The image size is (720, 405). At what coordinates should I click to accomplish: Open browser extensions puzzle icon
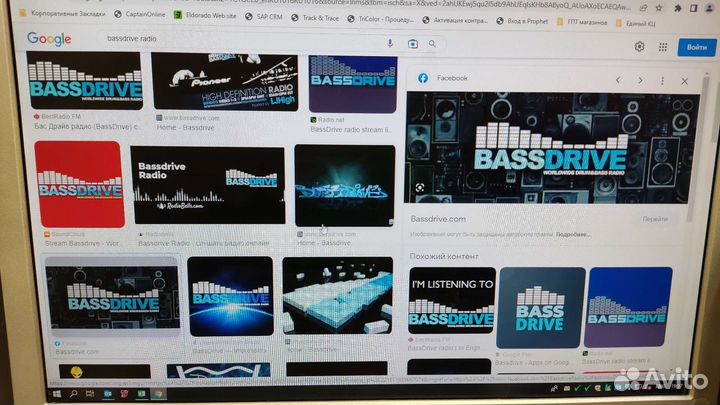[x=677, y=8]
